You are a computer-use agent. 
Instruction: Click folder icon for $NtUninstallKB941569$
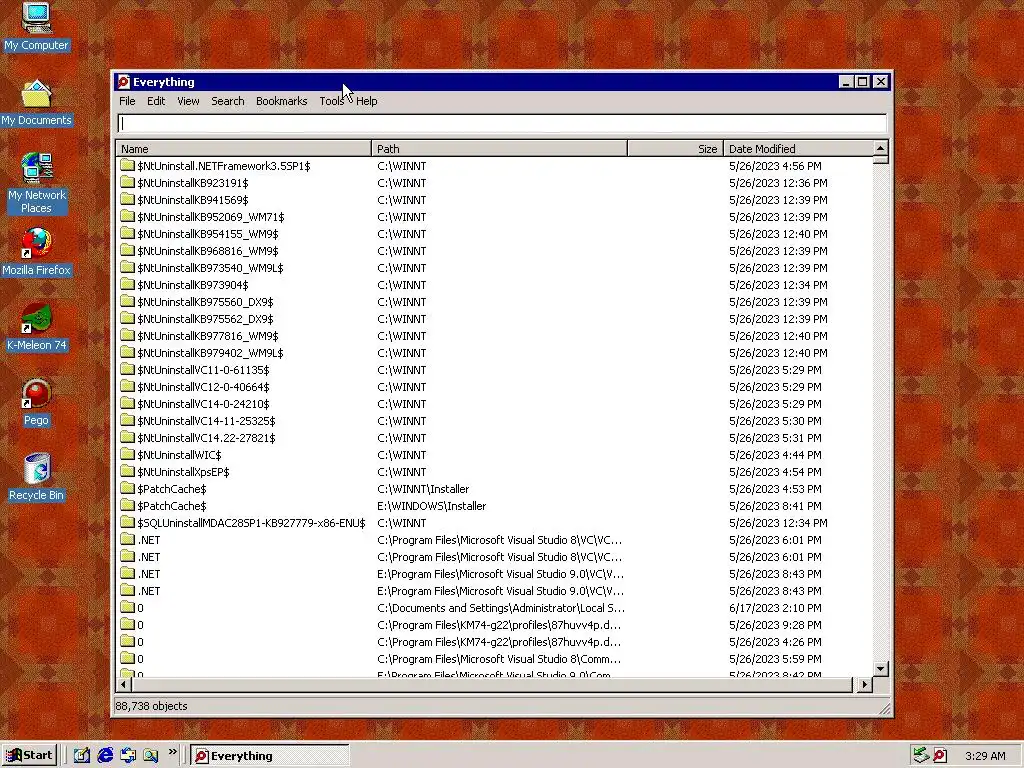[x=127, y=200]
